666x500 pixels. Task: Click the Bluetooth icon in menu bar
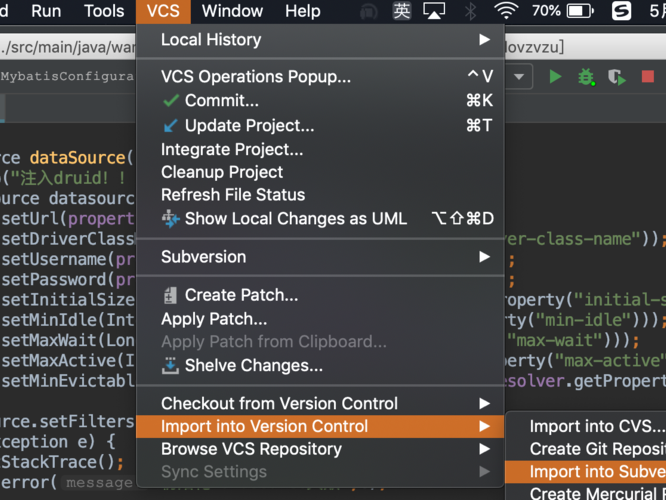(x=471, y=11)
